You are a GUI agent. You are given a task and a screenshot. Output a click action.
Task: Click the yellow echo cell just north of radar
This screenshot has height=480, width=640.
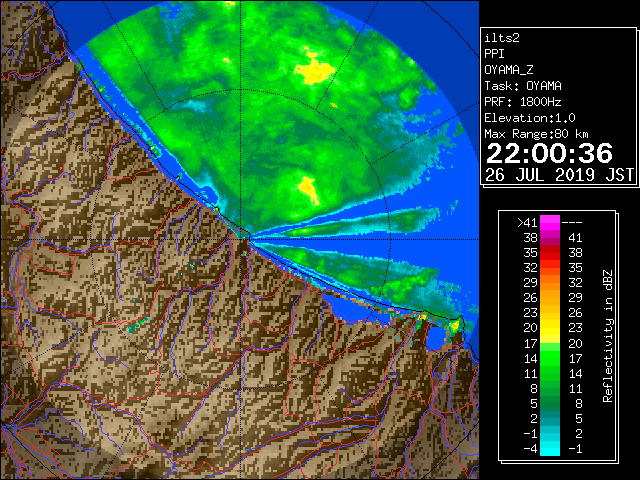308,190
